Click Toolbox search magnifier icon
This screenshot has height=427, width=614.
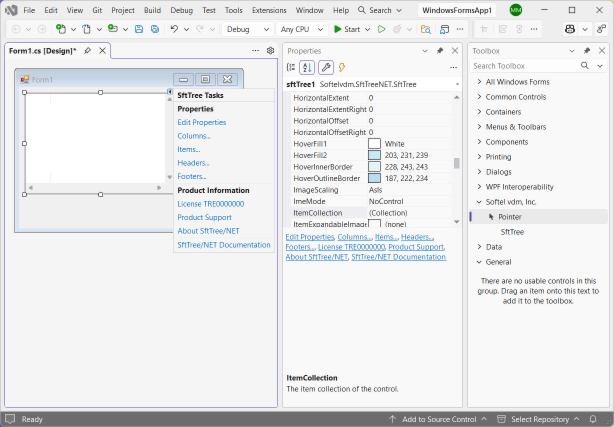point(585,66)
